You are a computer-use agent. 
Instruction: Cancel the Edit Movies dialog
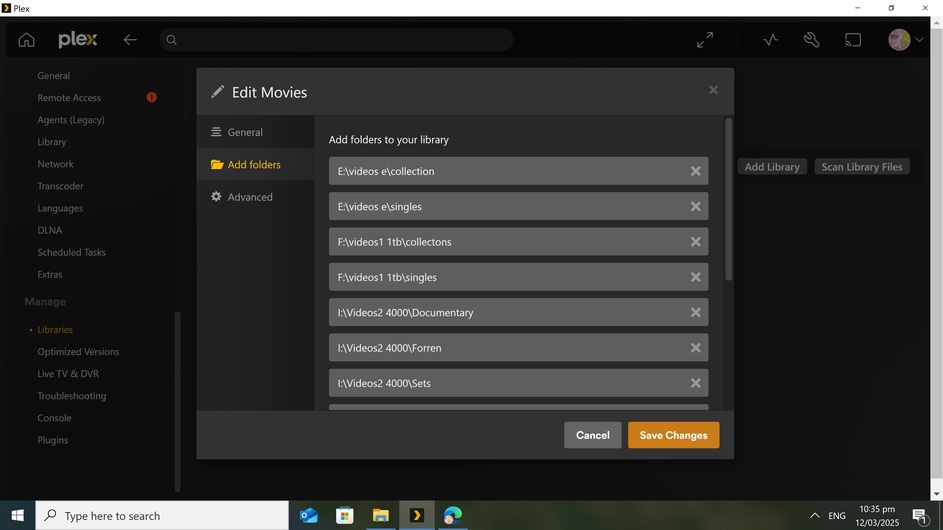(x=592, y=435)
